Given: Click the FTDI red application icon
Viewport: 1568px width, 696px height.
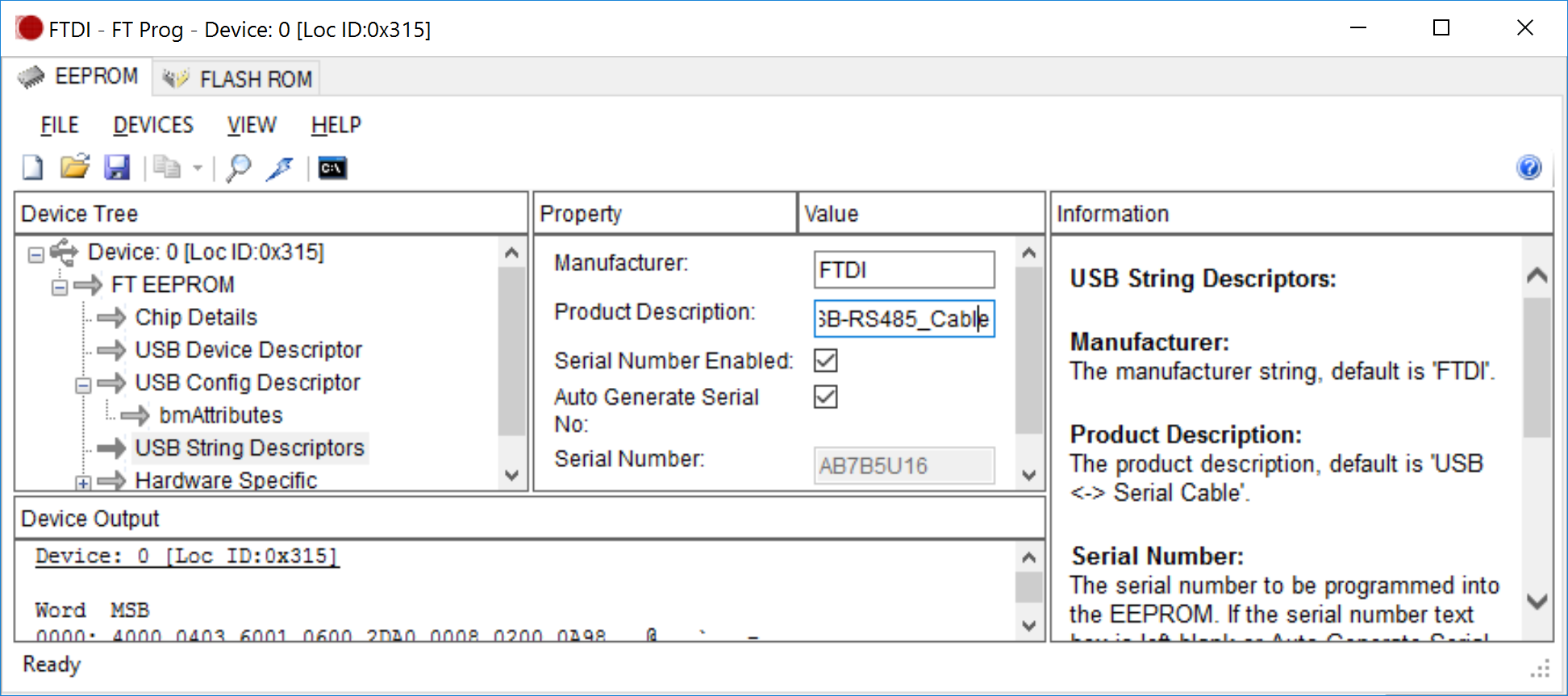Looking at the screenshot, I should [x=29, y=28].
